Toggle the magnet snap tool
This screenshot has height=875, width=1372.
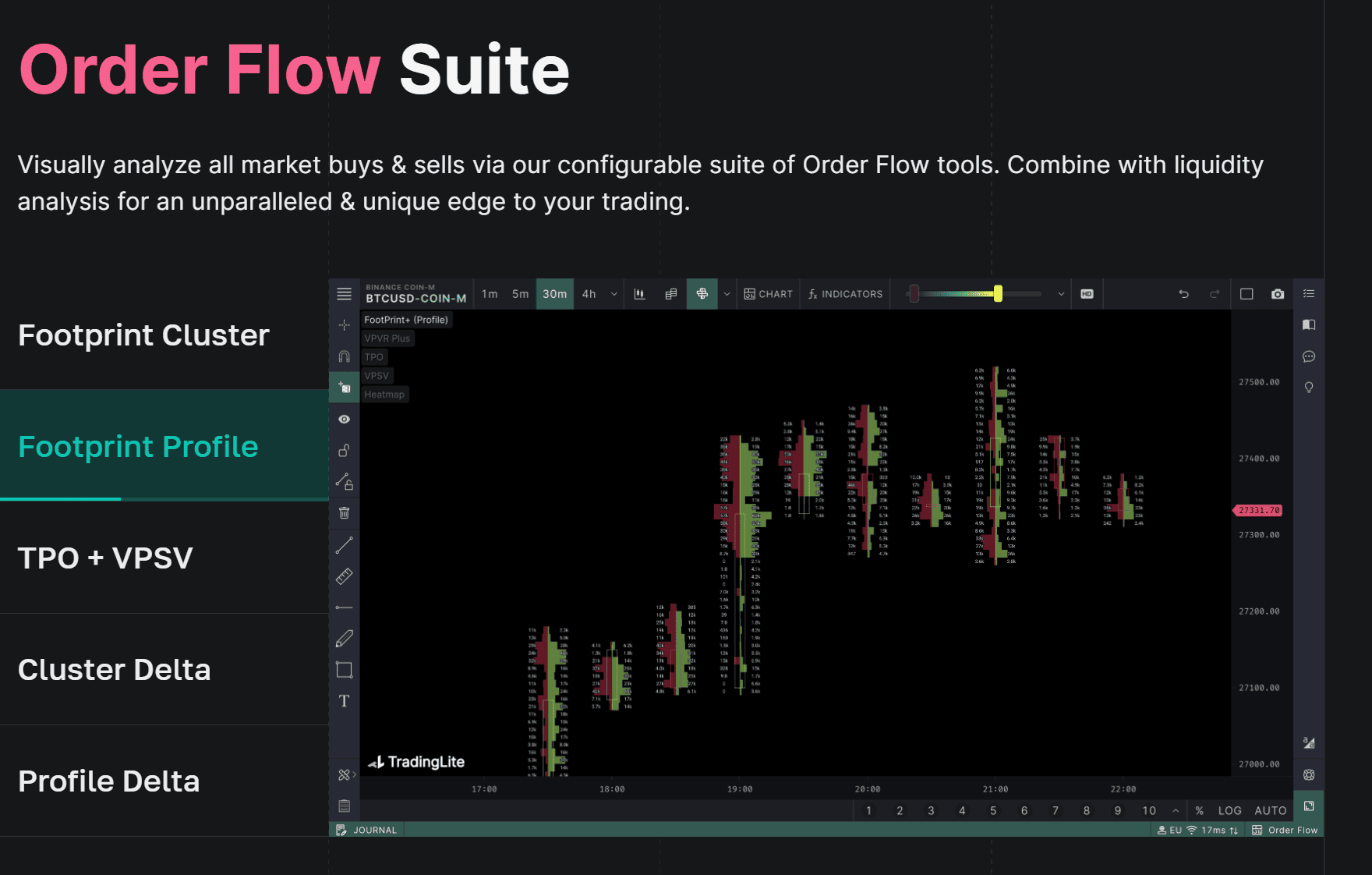tap(344, 356)
